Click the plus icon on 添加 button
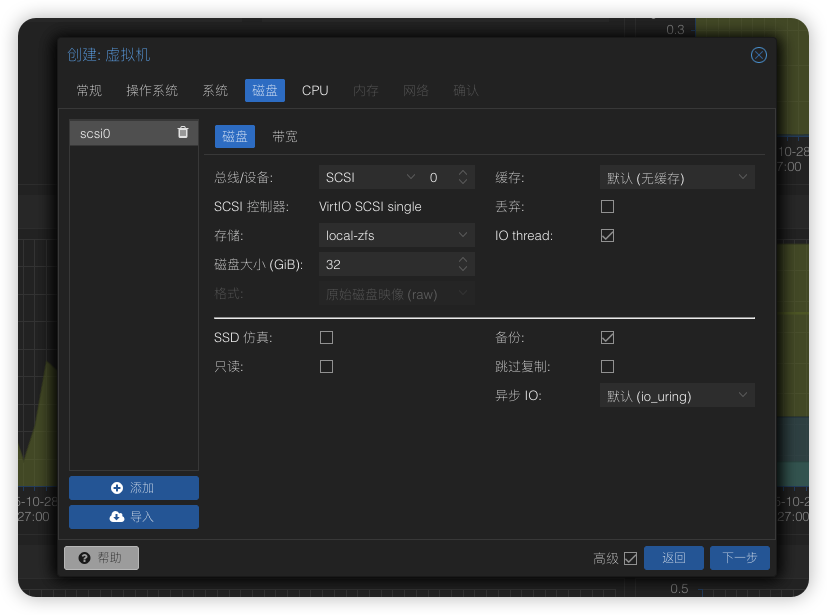This screenshot has height=615, width=827. (117, 488)
